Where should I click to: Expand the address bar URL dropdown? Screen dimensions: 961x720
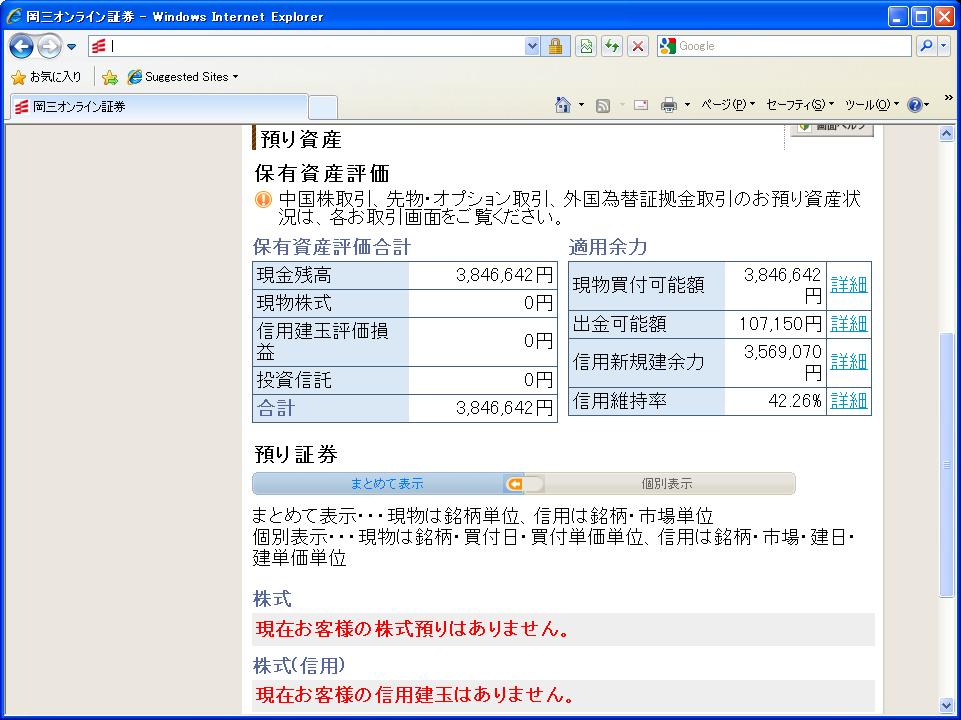532,46
